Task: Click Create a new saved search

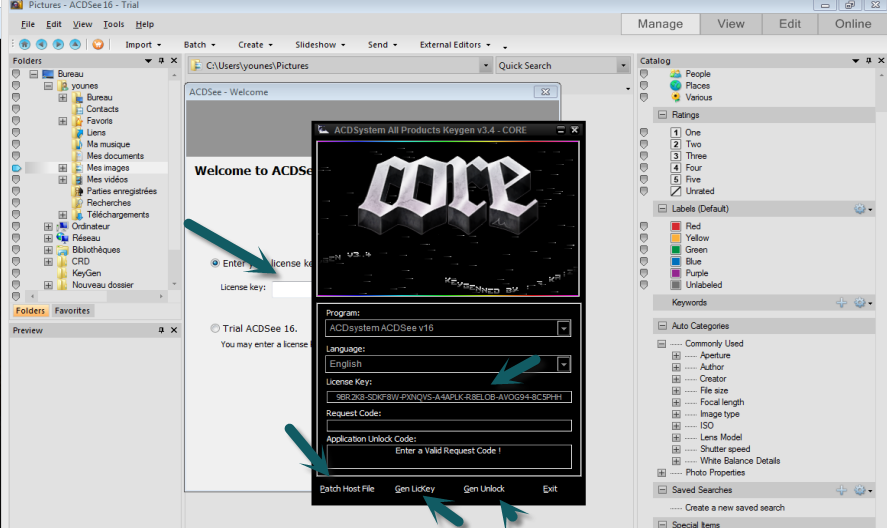Action: (734, 508)
